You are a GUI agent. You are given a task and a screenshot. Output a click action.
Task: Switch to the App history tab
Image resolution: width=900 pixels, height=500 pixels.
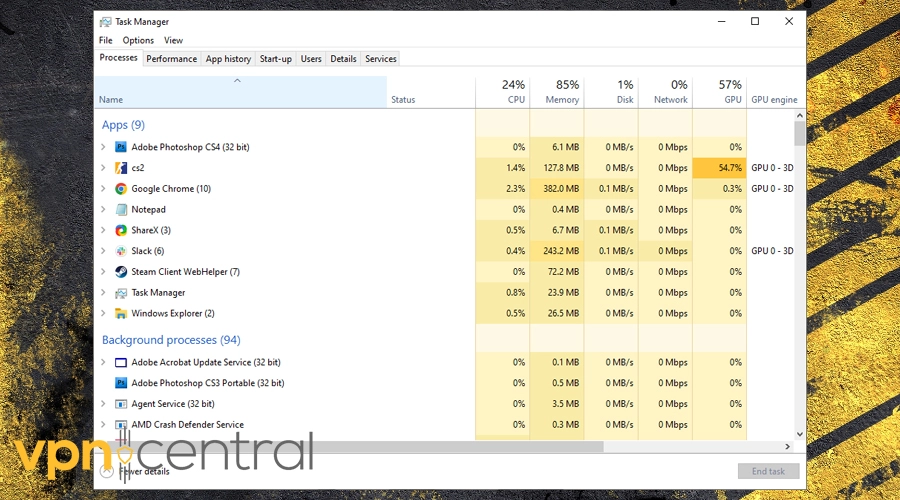point(228,59)
